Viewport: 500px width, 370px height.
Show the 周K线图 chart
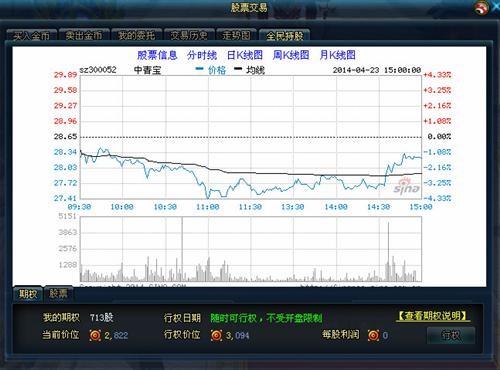[291, 55]
